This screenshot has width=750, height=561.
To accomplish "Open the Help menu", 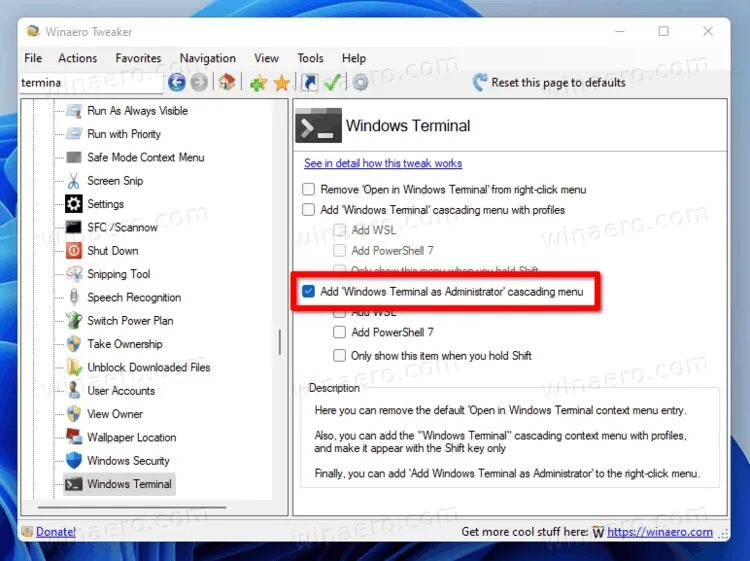I will click(x=354, y=58).
